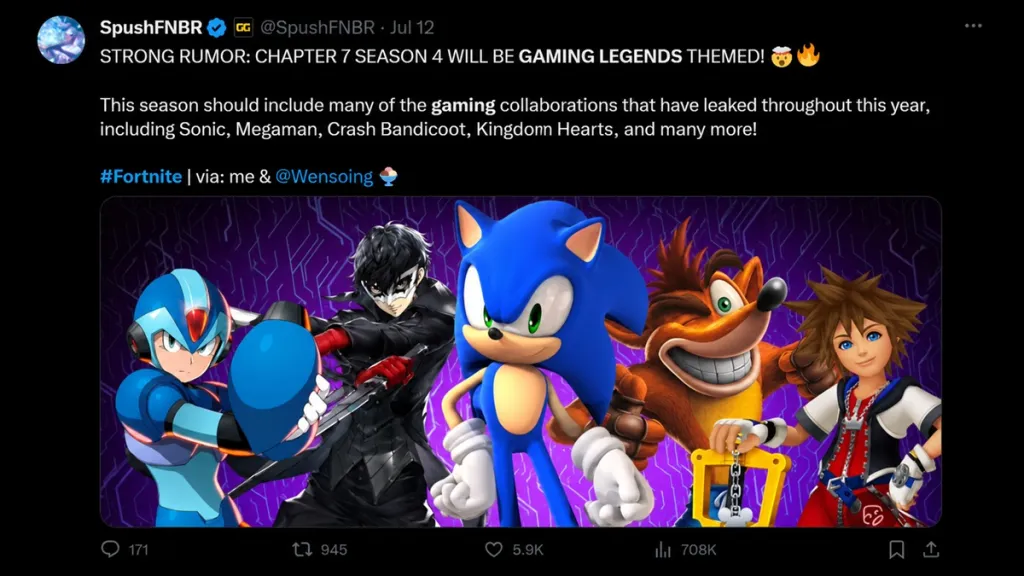This screenshot has width=1024, height=576.
Task: Open the three-dot more options menu
Action: tap(973, 26)
